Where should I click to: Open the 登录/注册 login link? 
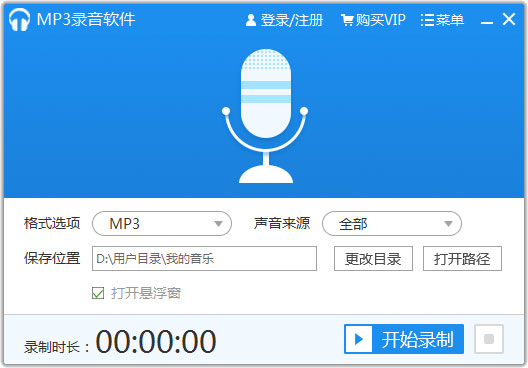[284, 20]
